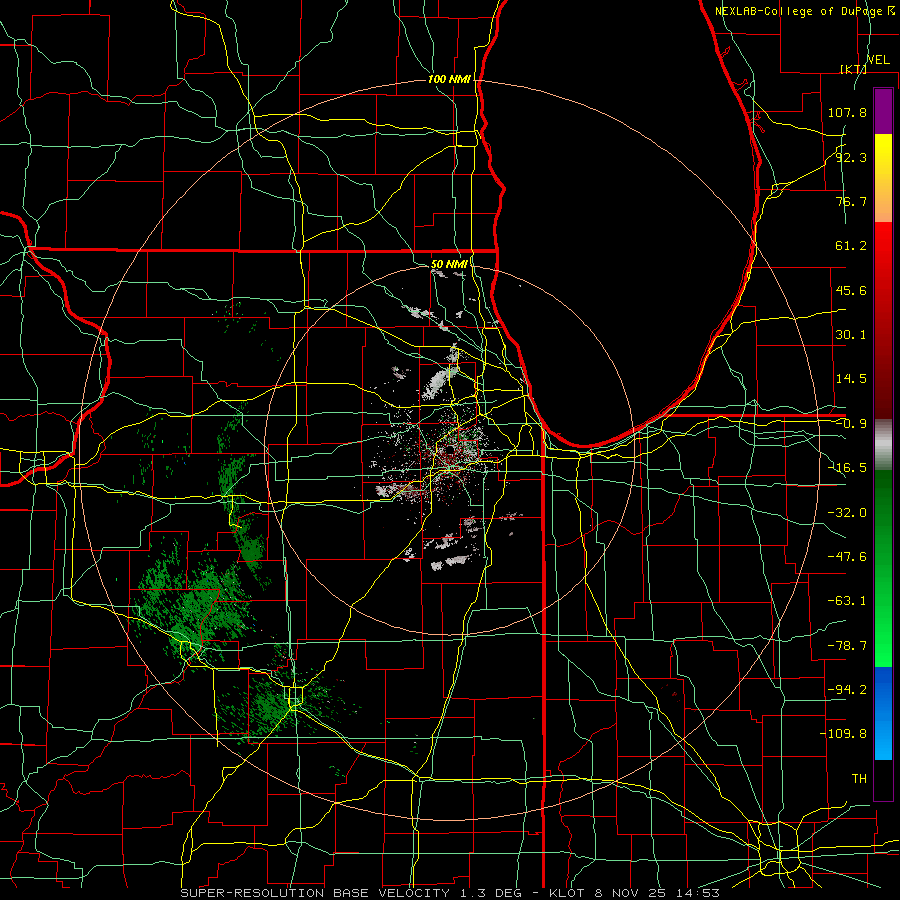Click the -78.7 value on velocity scale
This screenshot has width=900, height=900.
tap(847, 646)
